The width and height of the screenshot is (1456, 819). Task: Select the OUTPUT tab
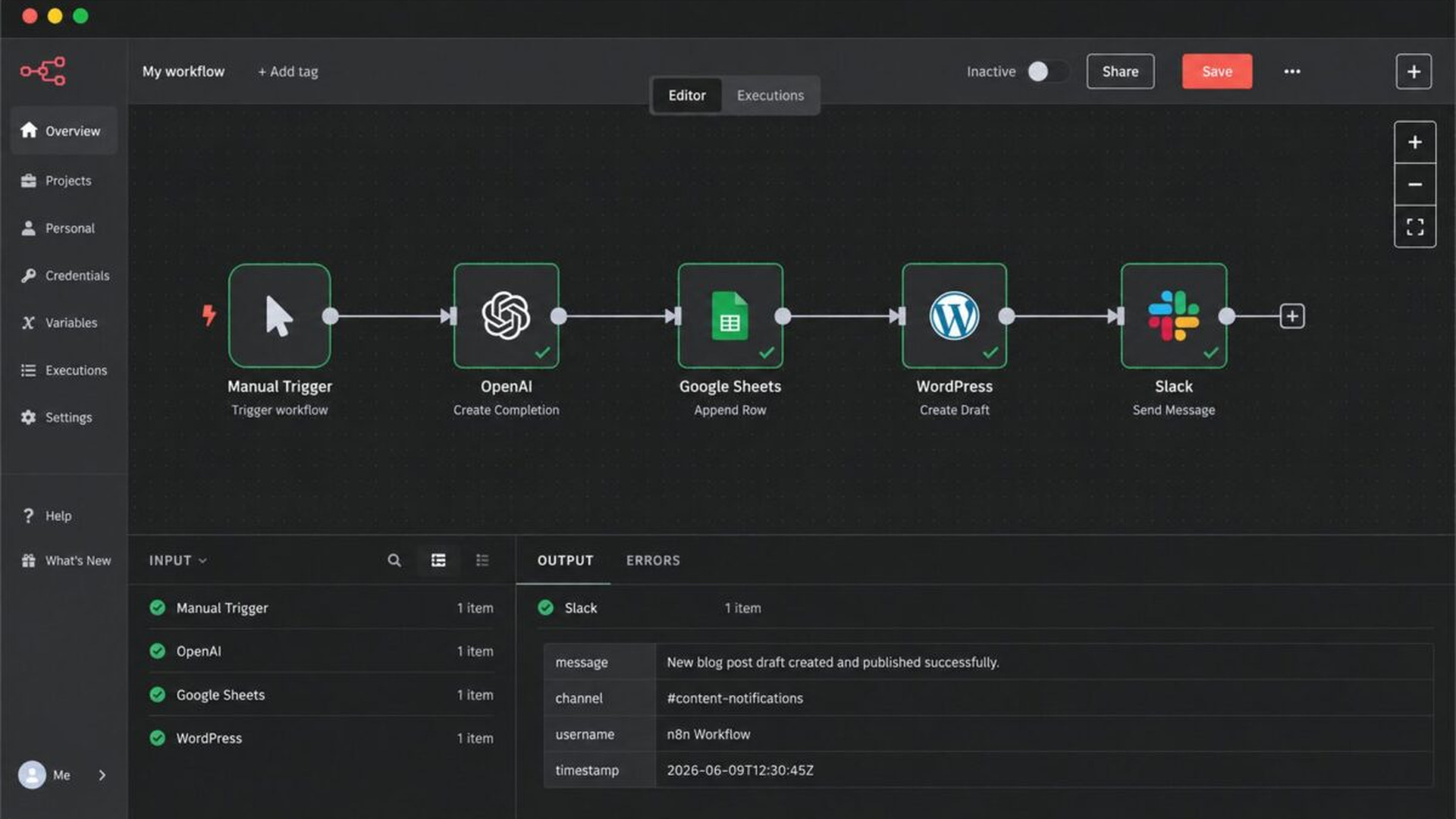pyautogui.click(x=565, y=560)
